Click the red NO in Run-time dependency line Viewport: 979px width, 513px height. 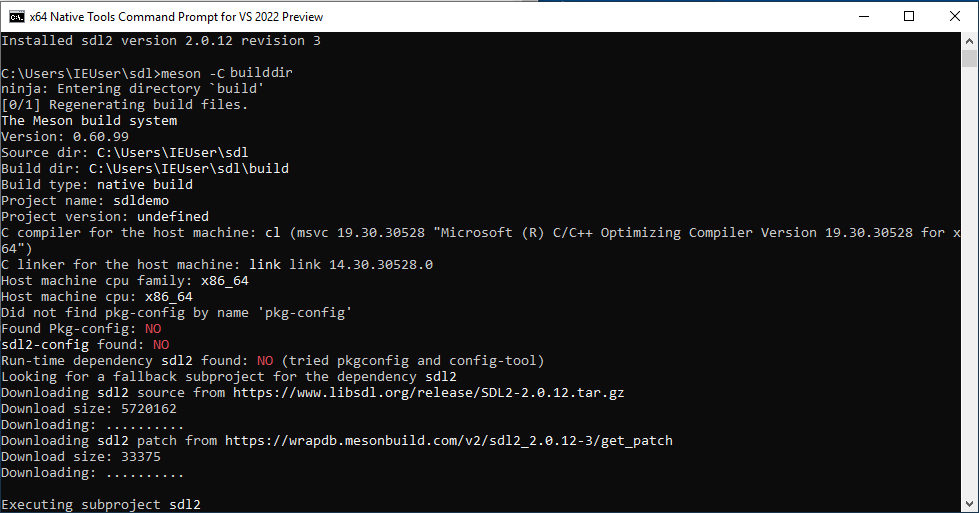pyautogui.click(x=265, y=361)
